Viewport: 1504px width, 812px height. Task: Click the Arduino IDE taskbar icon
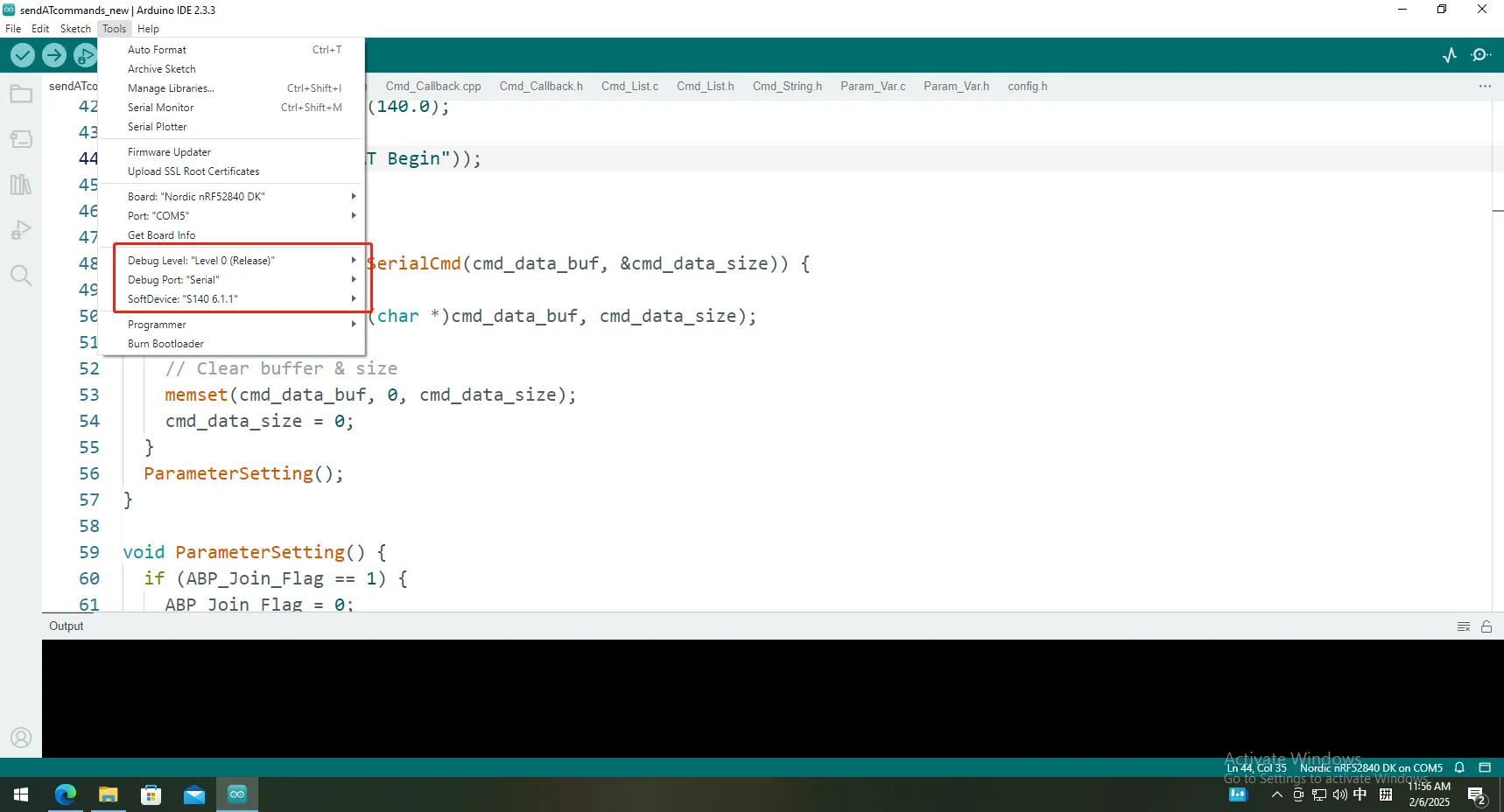(x=236, y=794)
